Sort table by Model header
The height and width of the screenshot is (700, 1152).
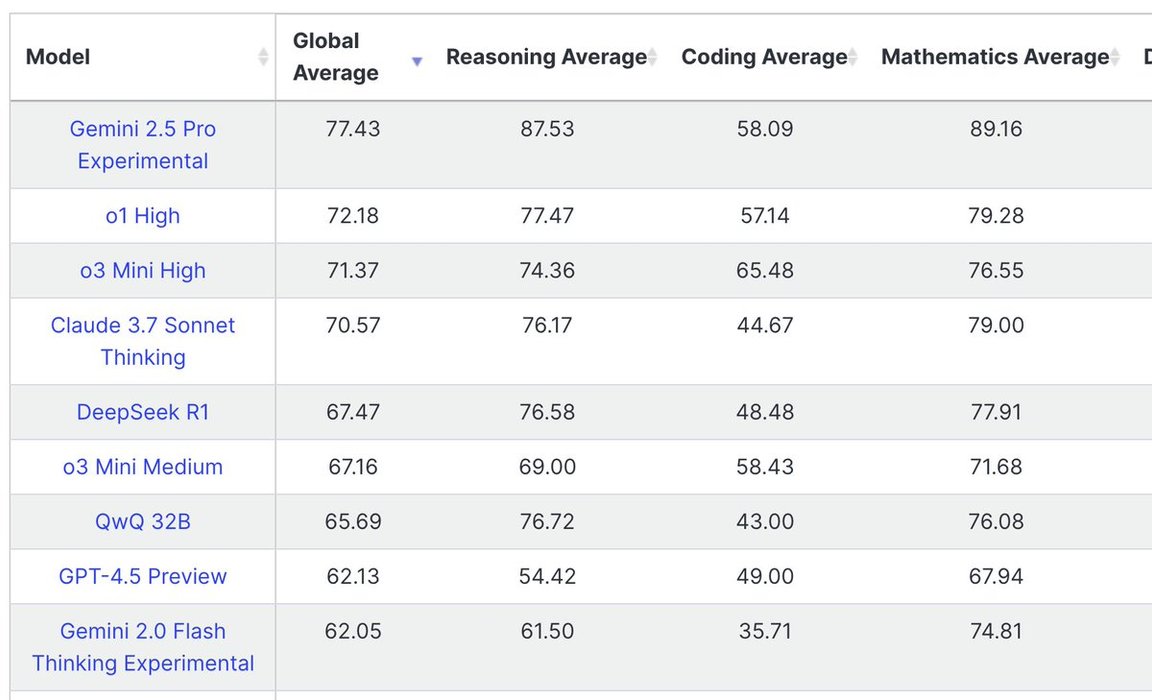pos(58,57)
